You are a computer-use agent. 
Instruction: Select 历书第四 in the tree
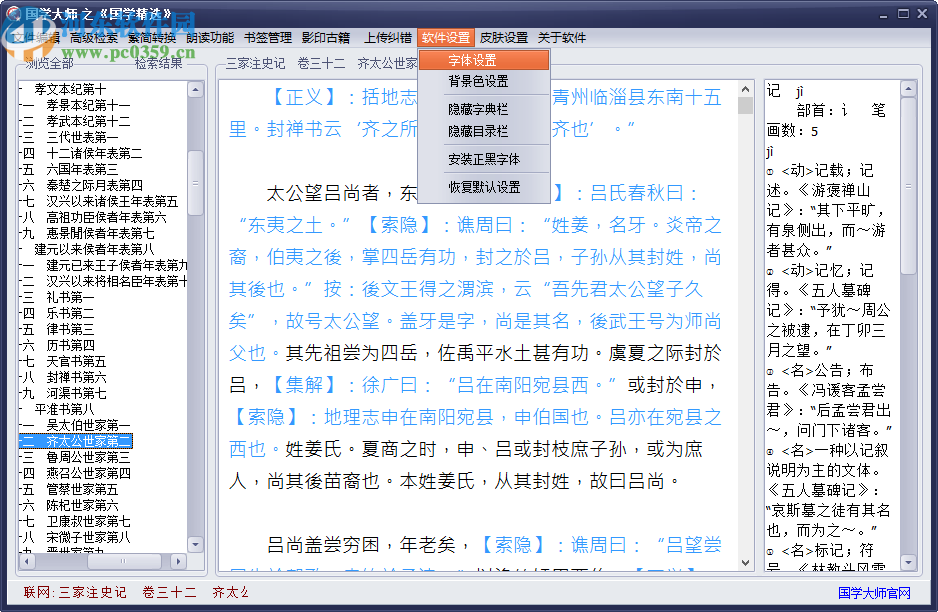pos(70,345)
